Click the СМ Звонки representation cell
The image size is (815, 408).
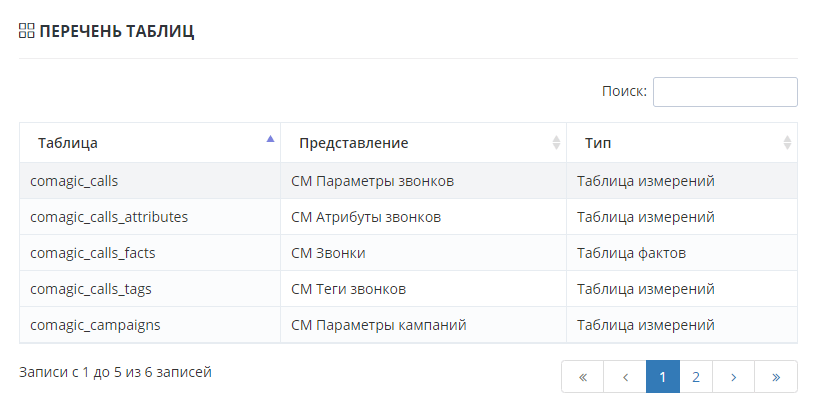(327, 253)
